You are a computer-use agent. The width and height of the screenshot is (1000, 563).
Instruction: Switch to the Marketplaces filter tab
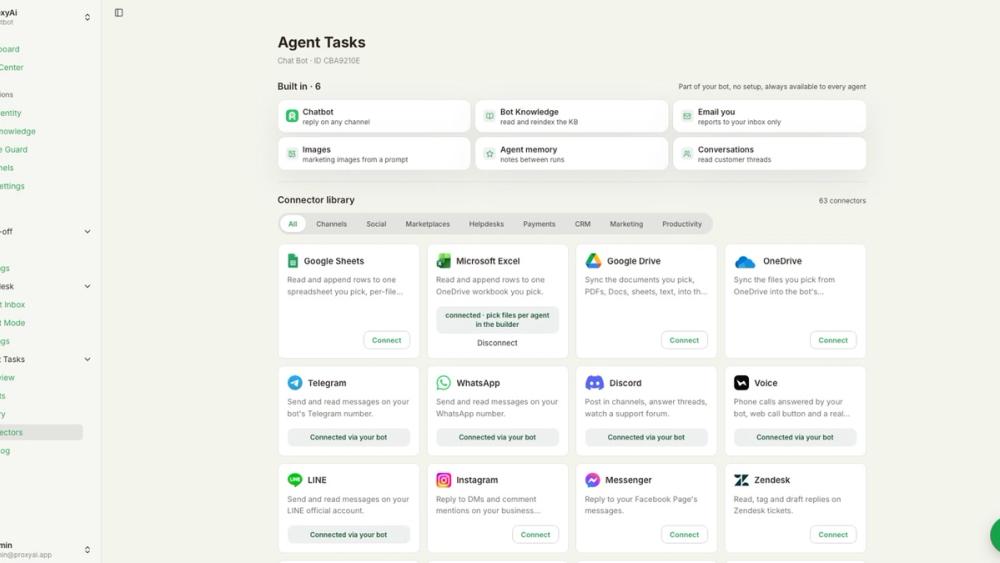pyautogui.click(x=427, y=224)
